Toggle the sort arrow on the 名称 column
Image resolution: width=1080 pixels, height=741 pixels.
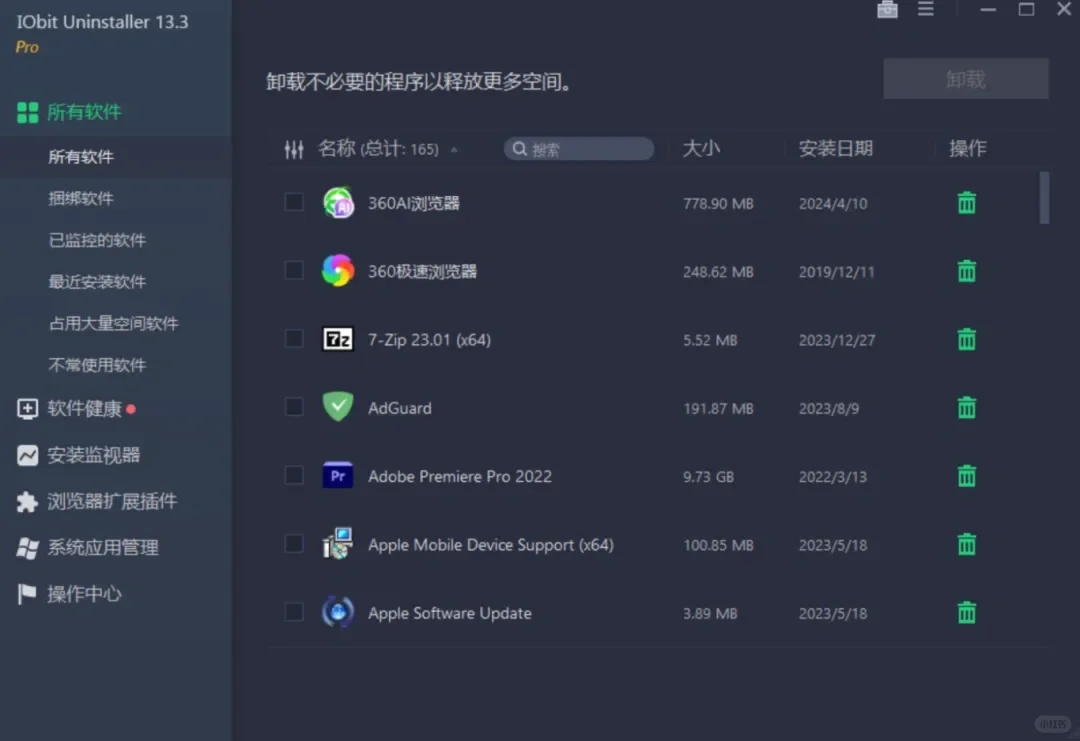coord(455,148)
